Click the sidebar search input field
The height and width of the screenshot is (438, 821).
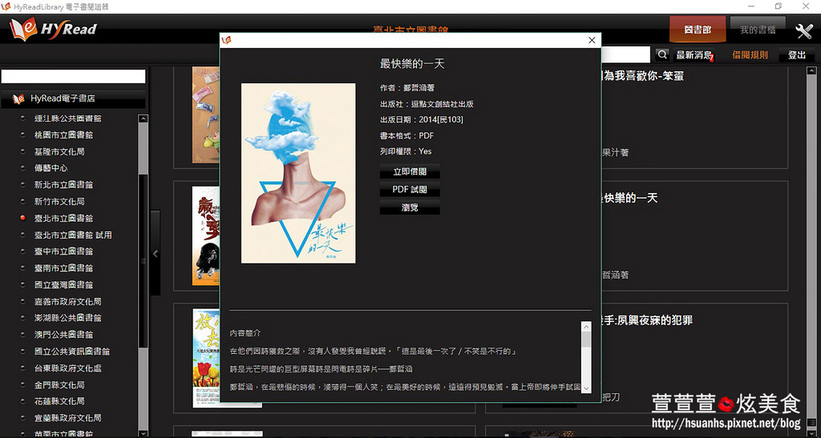73,76
